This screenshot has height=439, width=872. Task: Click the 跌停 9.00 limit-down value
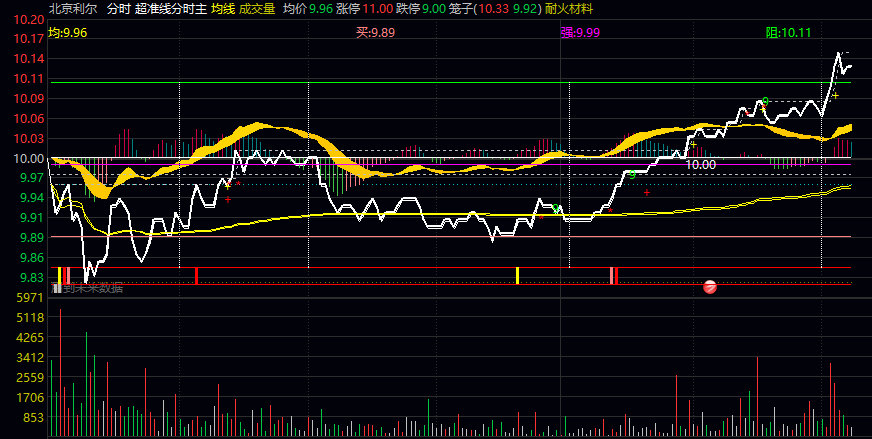point(421,9)
